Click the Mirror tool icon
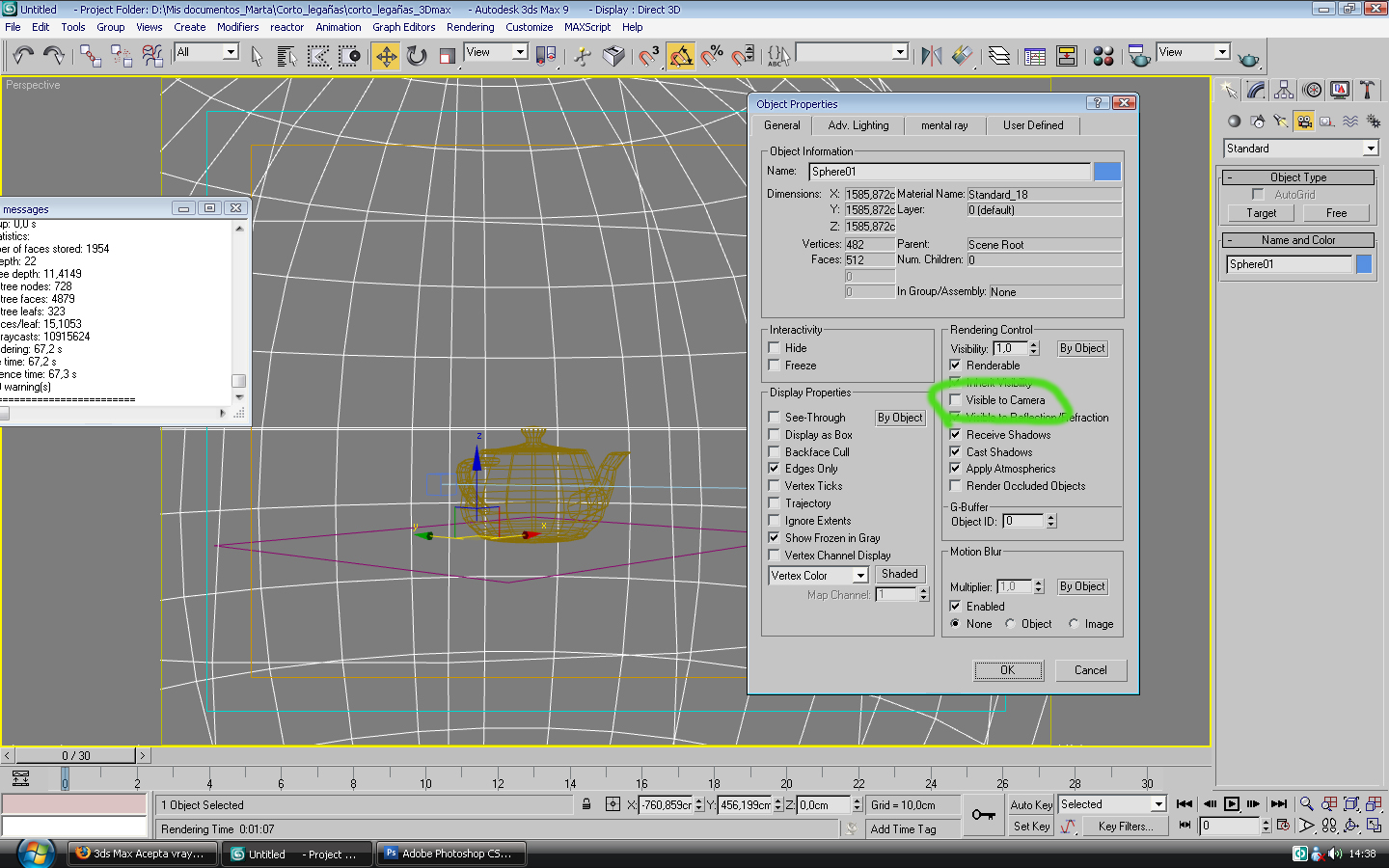This screenshot has width=1389, height=868. pos(931,56)
